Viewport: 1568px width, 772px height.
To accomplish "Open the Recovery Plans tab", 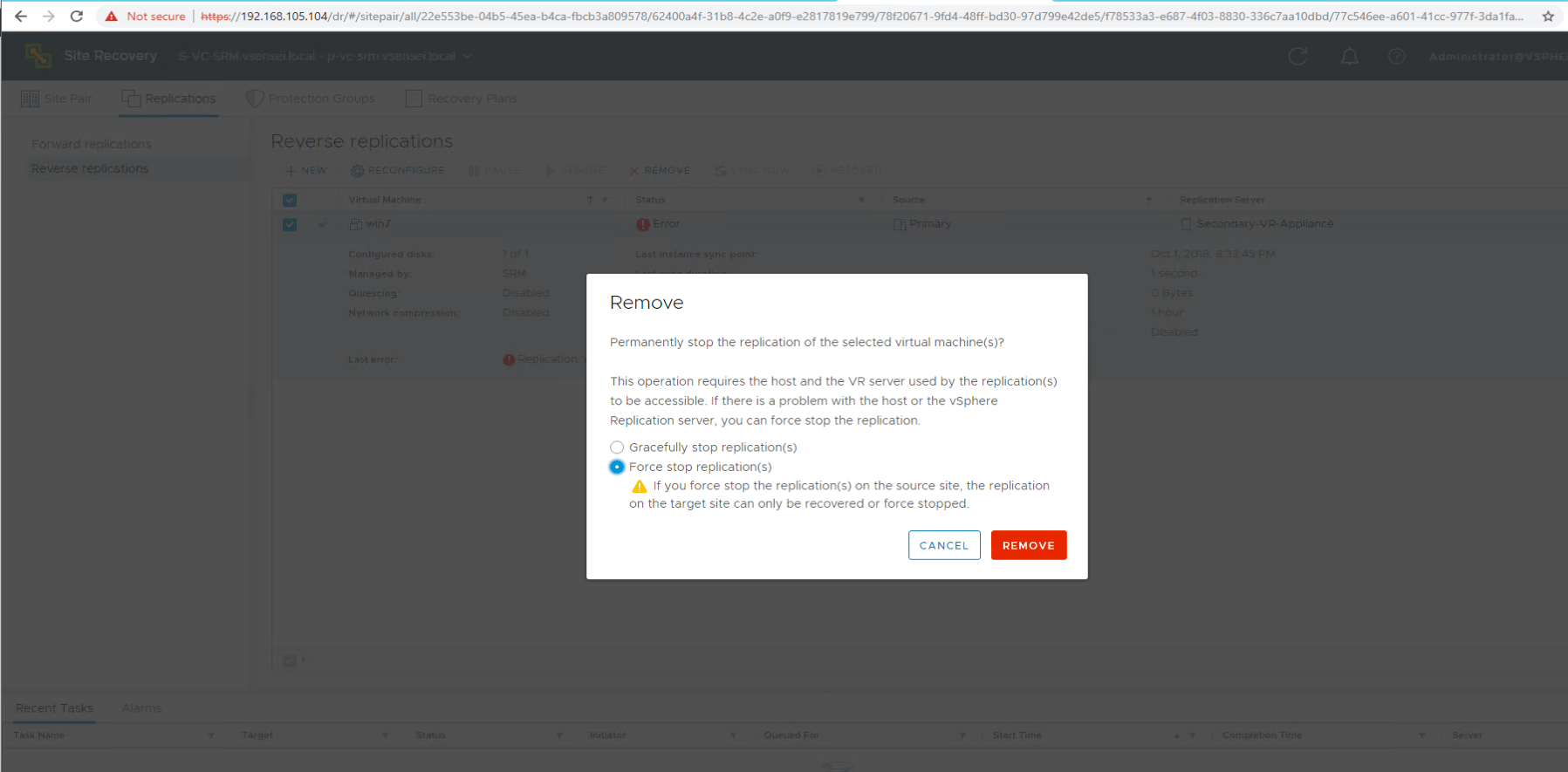I will pos(462,99).
